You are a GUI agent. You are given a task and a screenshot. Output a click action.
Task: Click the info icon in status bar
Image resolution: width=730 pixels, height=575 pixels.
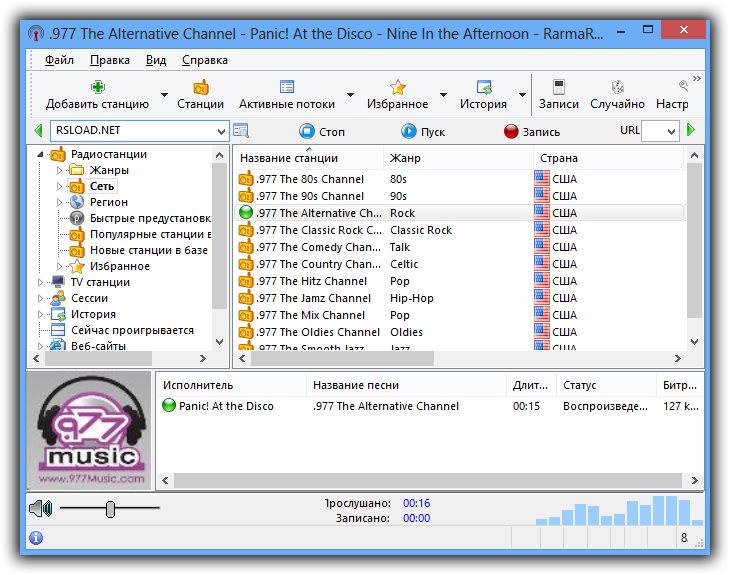pos(36,538)
